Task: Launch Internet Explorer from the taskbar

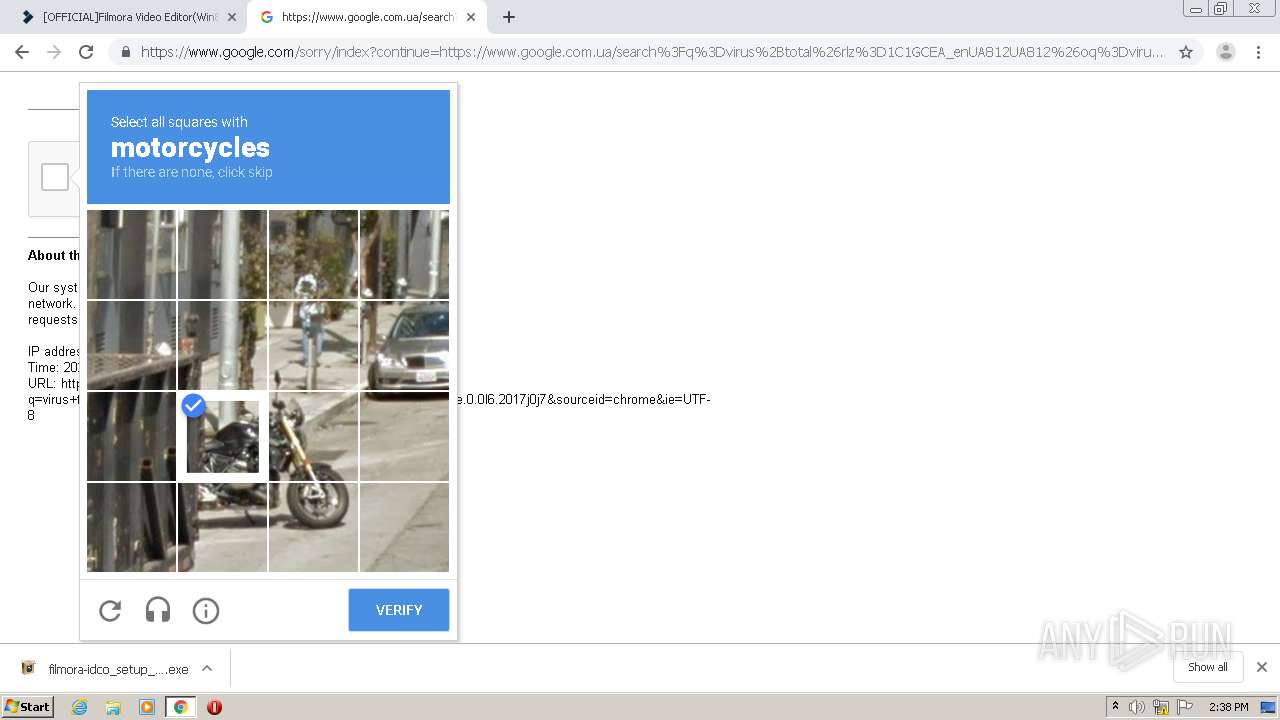Action: point(80,707)
